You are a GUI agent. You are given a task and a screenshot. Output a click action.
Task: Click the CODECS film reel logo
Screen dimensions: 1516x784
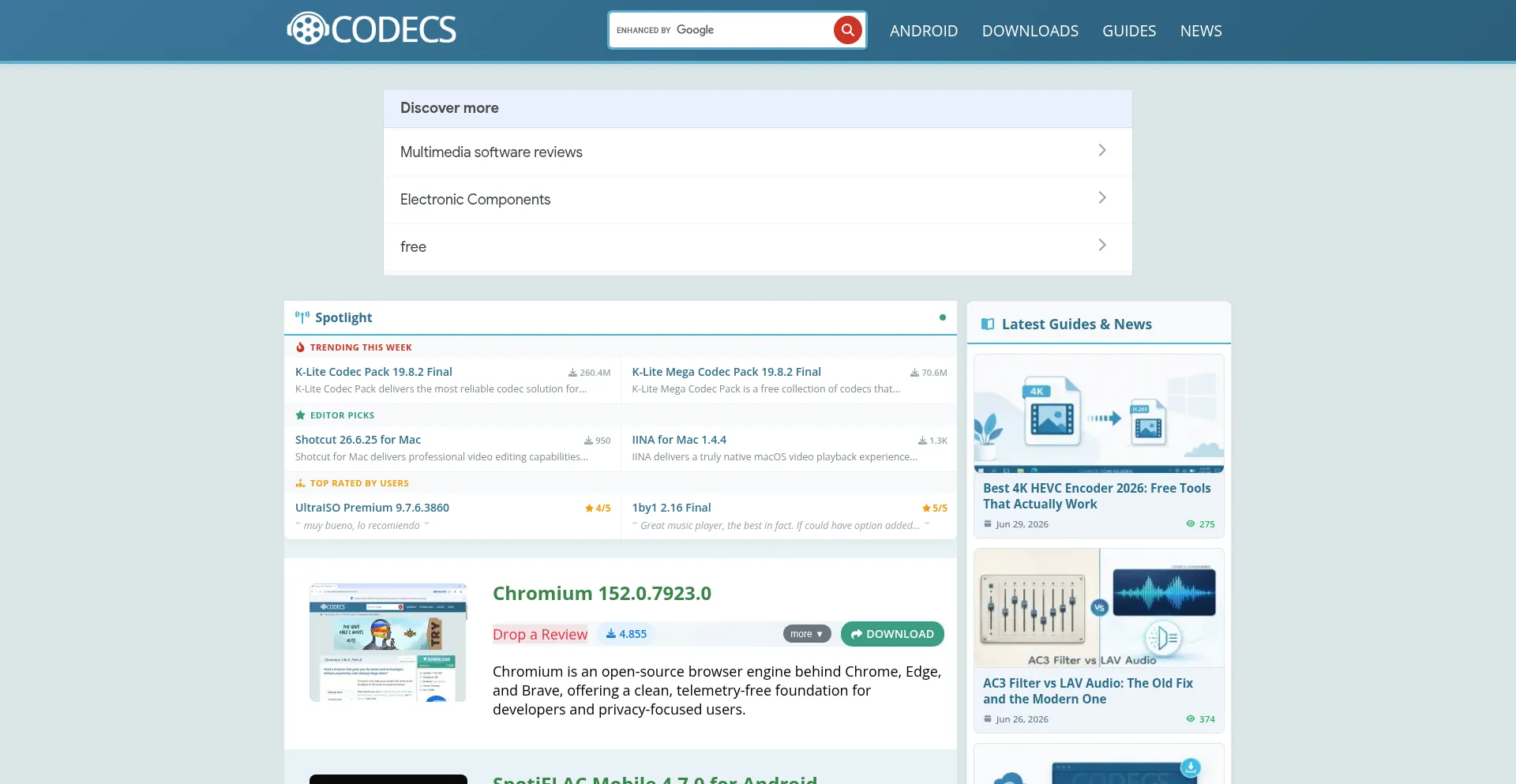point(372,29)
